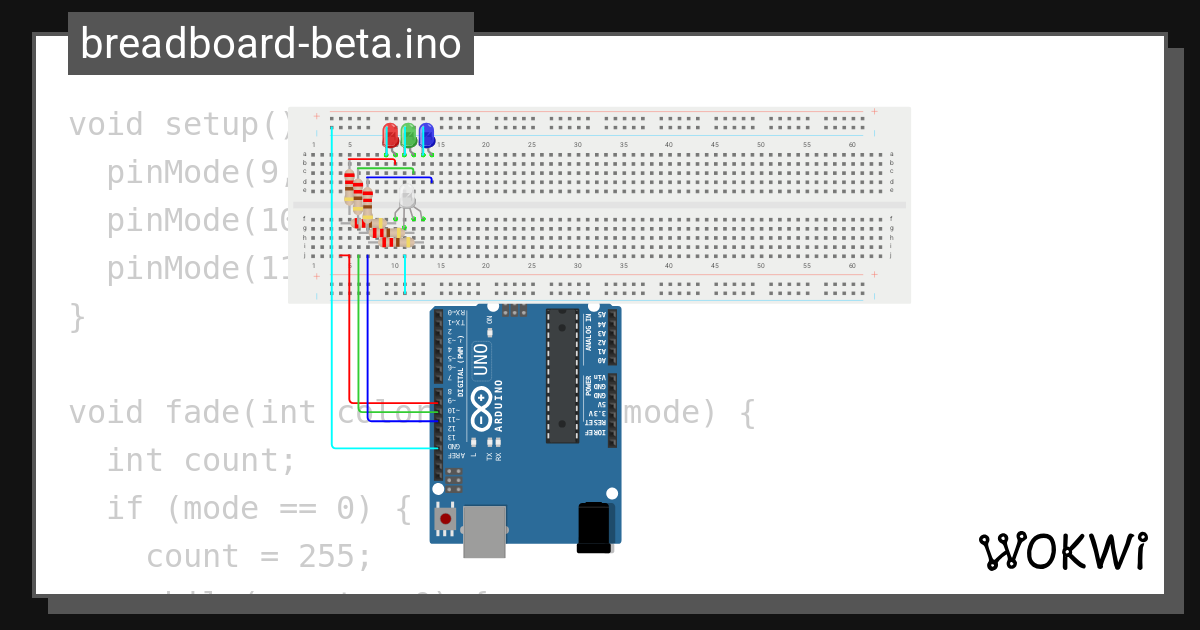This screenshot has height=630, width=1200.
Task: Select the vertical resistor group near column 5
Action: 358,193
